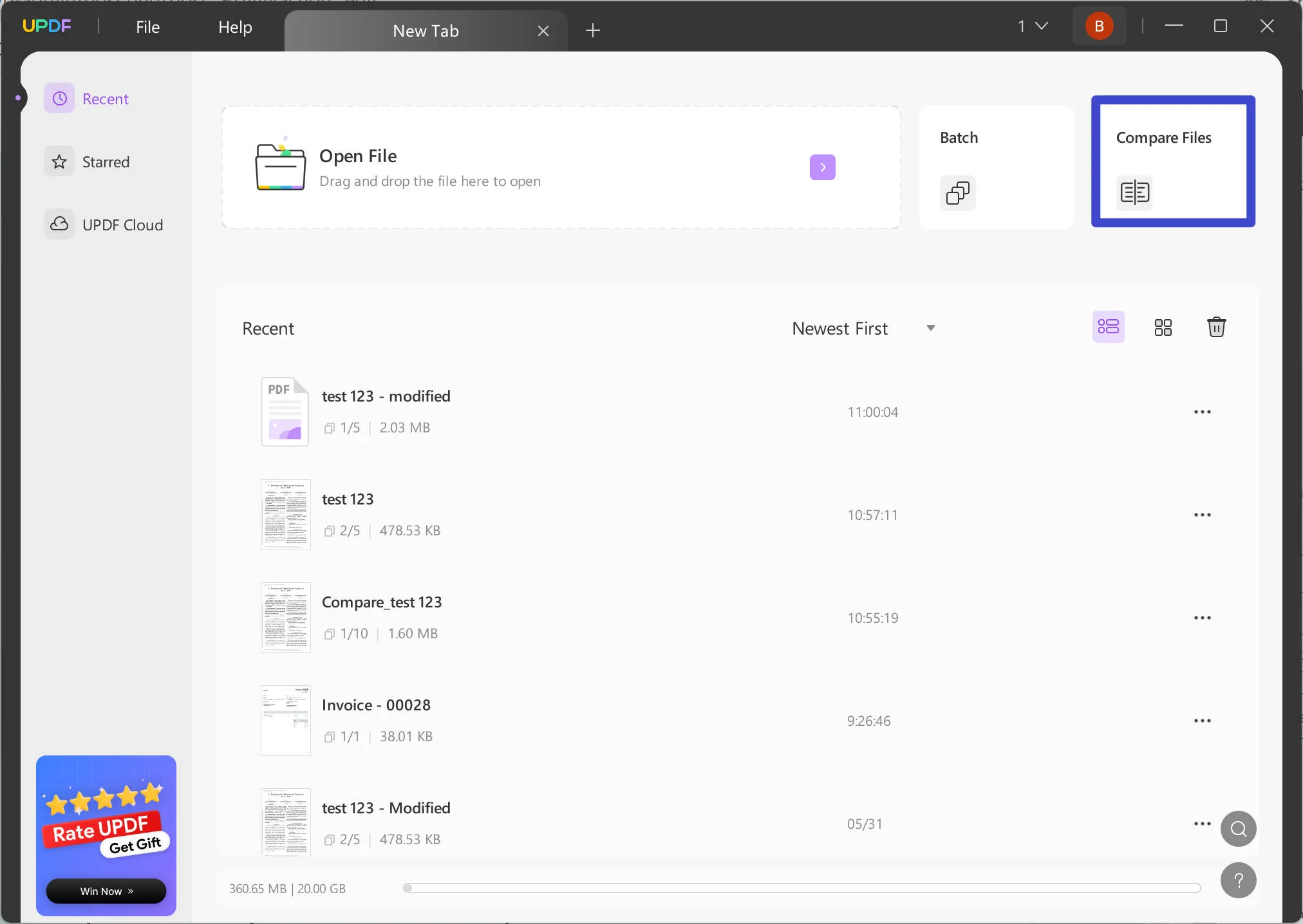Open tab options via plus button

point(593,30)
